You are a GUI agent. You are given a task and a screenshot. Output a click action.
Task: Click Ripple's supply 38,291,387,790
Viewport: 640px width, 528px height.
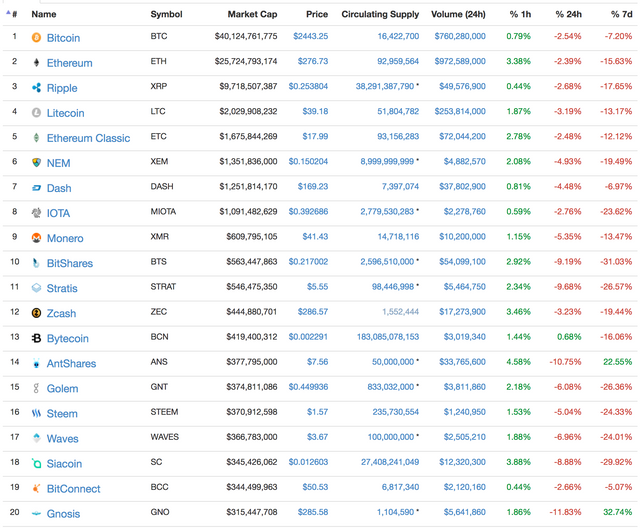(x=385, y=87)
